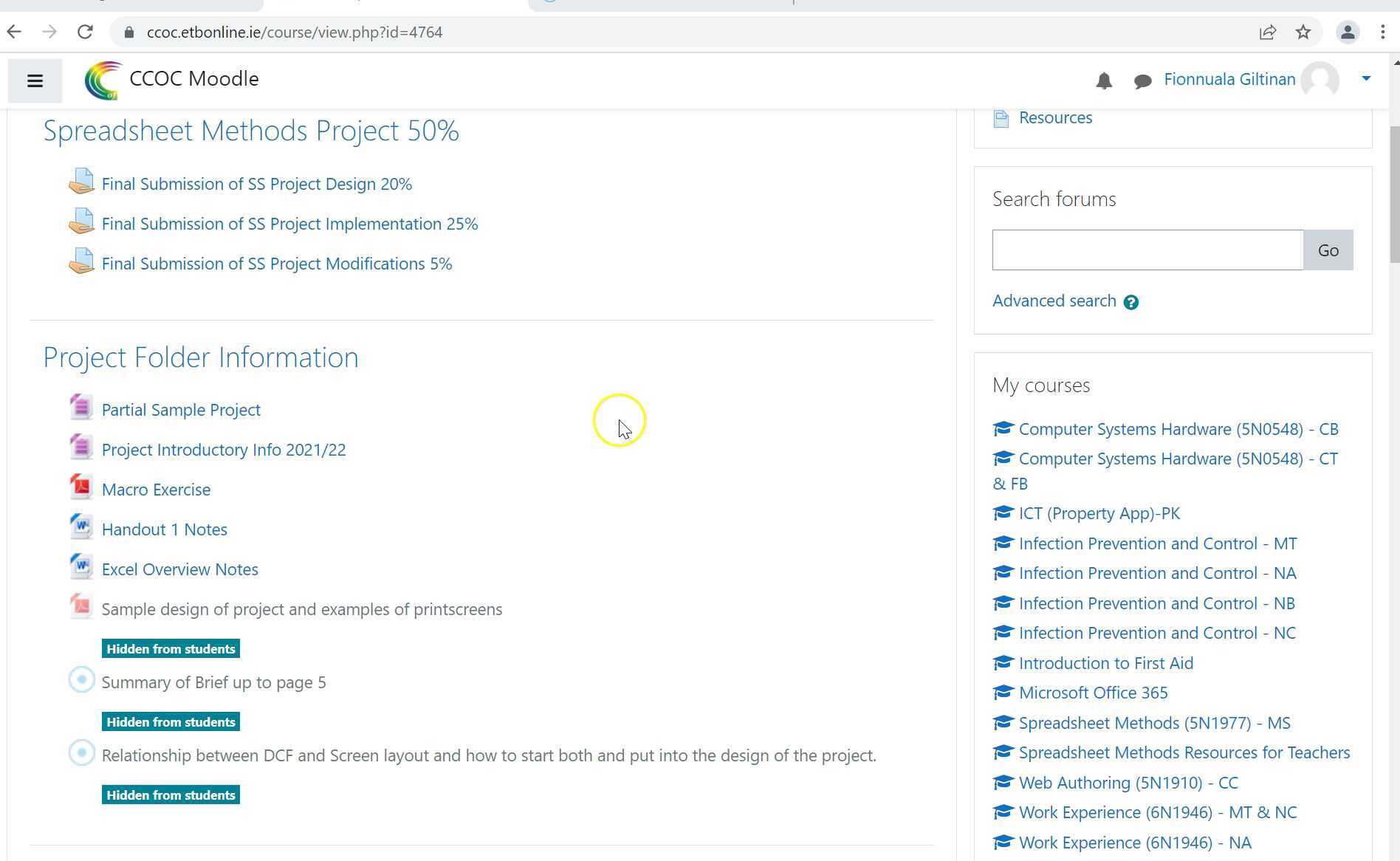The height and width of the screenshot is (861, 1400).
Task: Click the help icon beside Advanced search
Action: click(1131, 301)
